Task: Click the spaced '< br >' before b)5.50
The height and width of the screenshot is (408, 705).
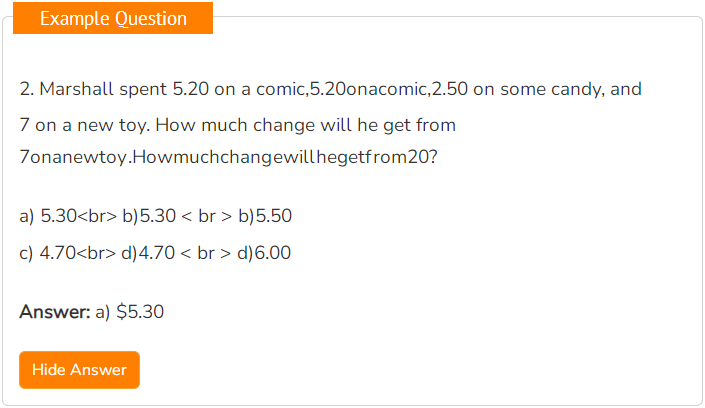Action: pos(206,216)
